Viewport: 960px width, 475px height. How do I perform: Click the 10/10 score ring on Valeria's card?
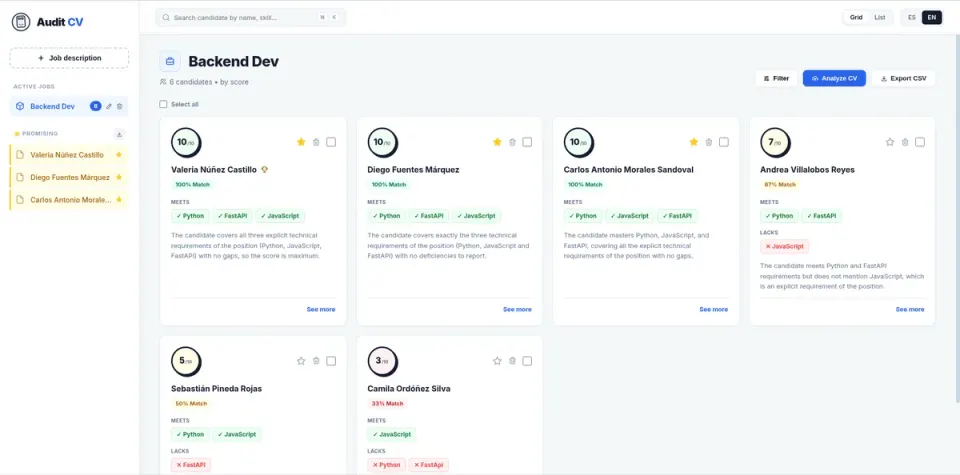point(186,143)
